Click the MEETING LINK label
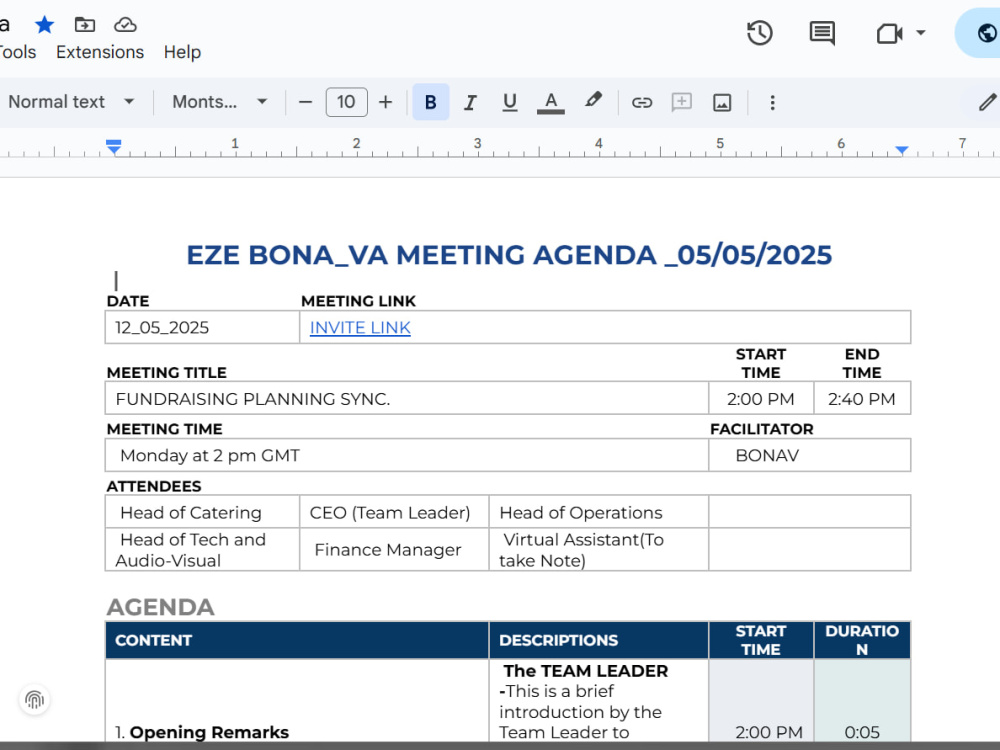This screenshot has width=1000, height=750. click(x=358, y=301)
